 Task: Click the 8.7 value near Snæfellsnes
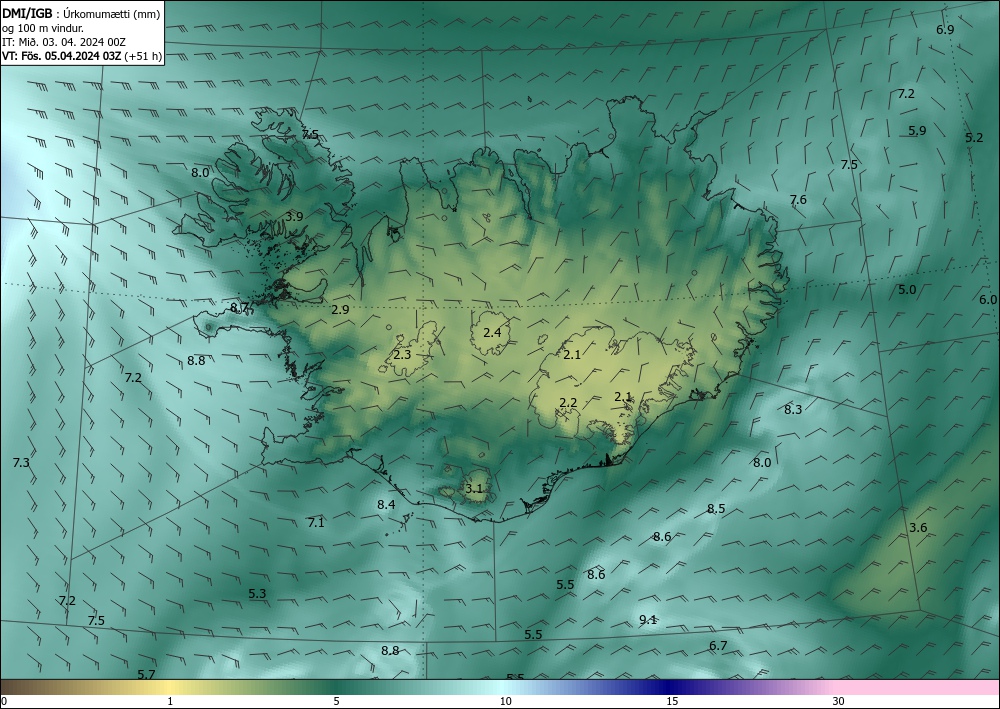click(239, 308)
